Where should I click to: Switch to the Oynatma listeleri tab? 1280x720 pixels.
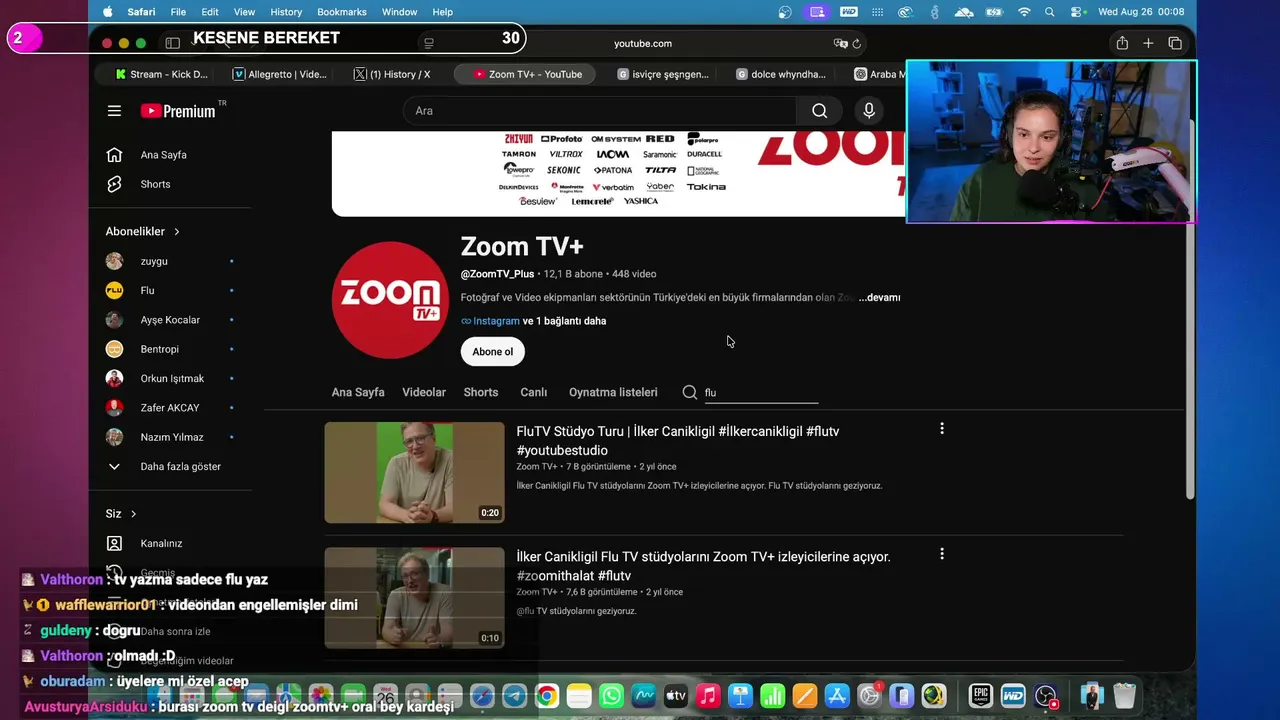[613, 392]
